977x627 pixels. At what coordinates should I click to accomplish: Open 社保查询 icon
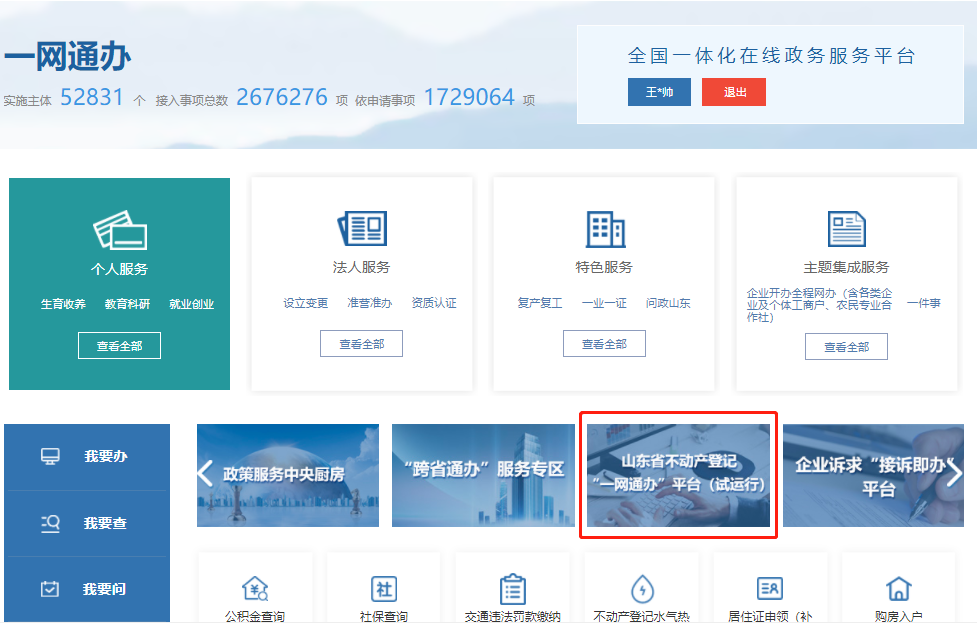pyautogui.click(x=384, y=588)
